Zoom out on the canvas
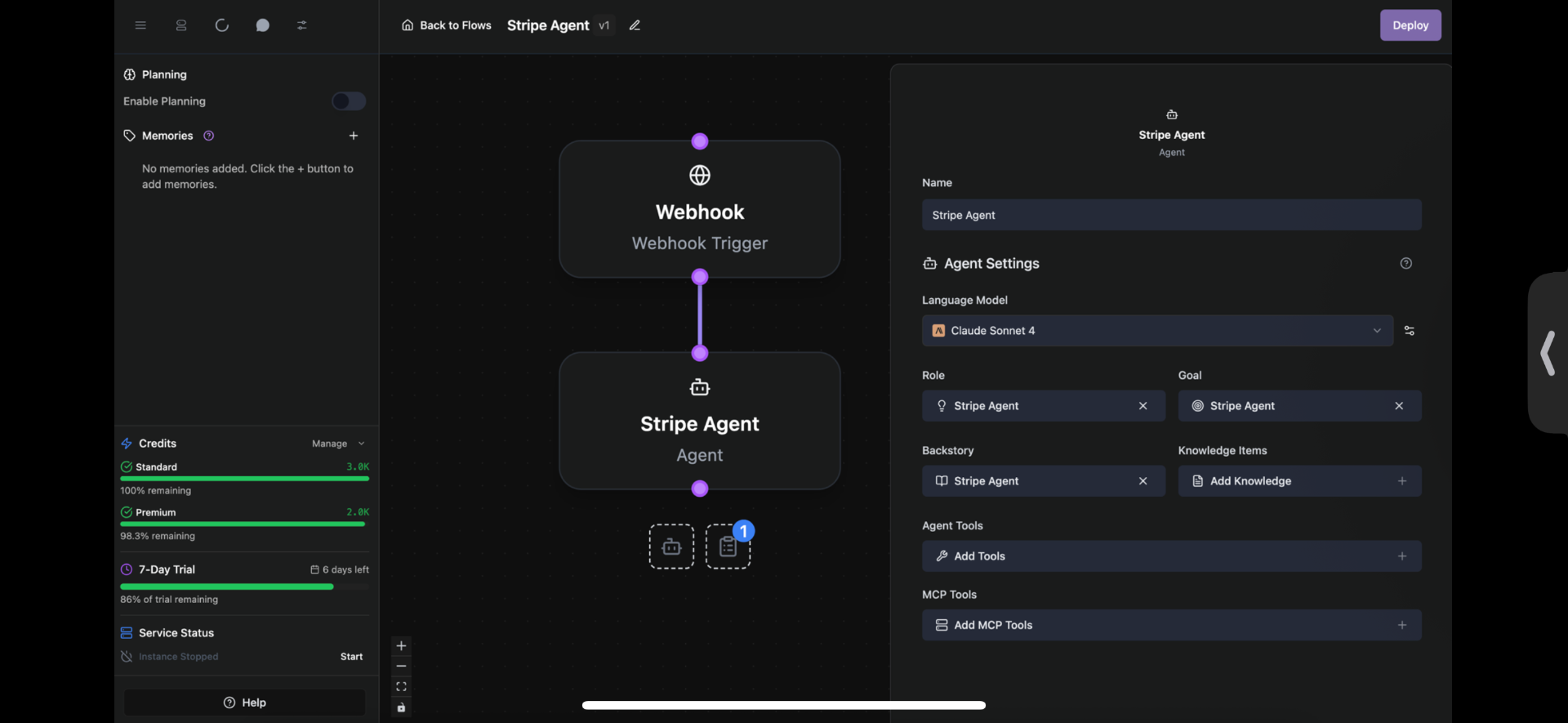 [x=401, y=666]
